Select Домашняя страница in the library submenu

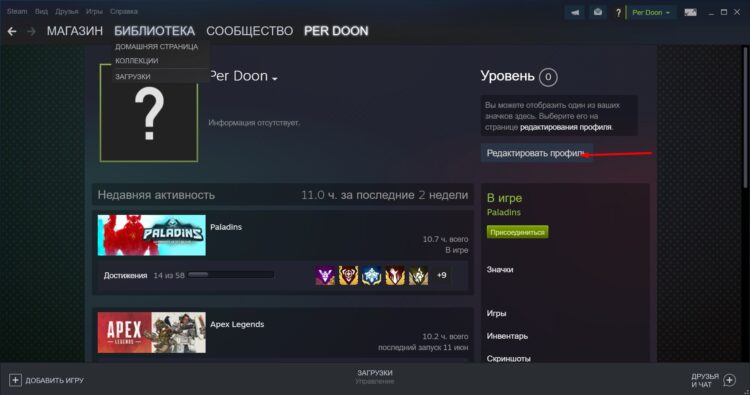(156, 47)
